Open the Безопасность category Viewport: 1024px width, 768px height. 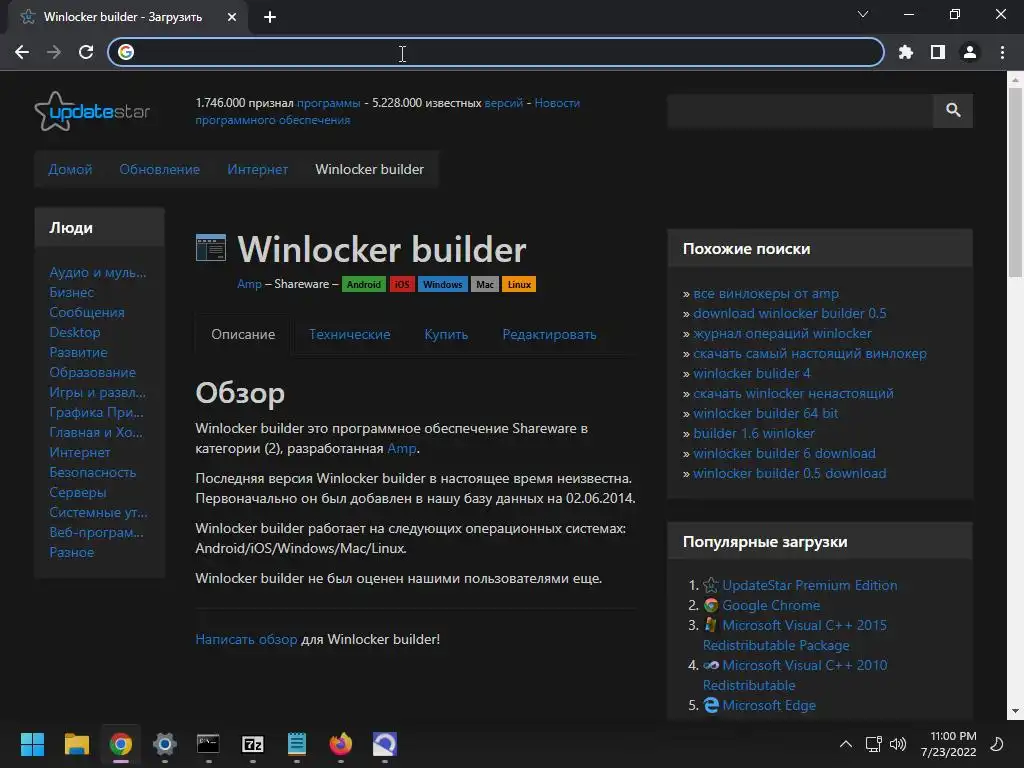click(x=93, y=472)
